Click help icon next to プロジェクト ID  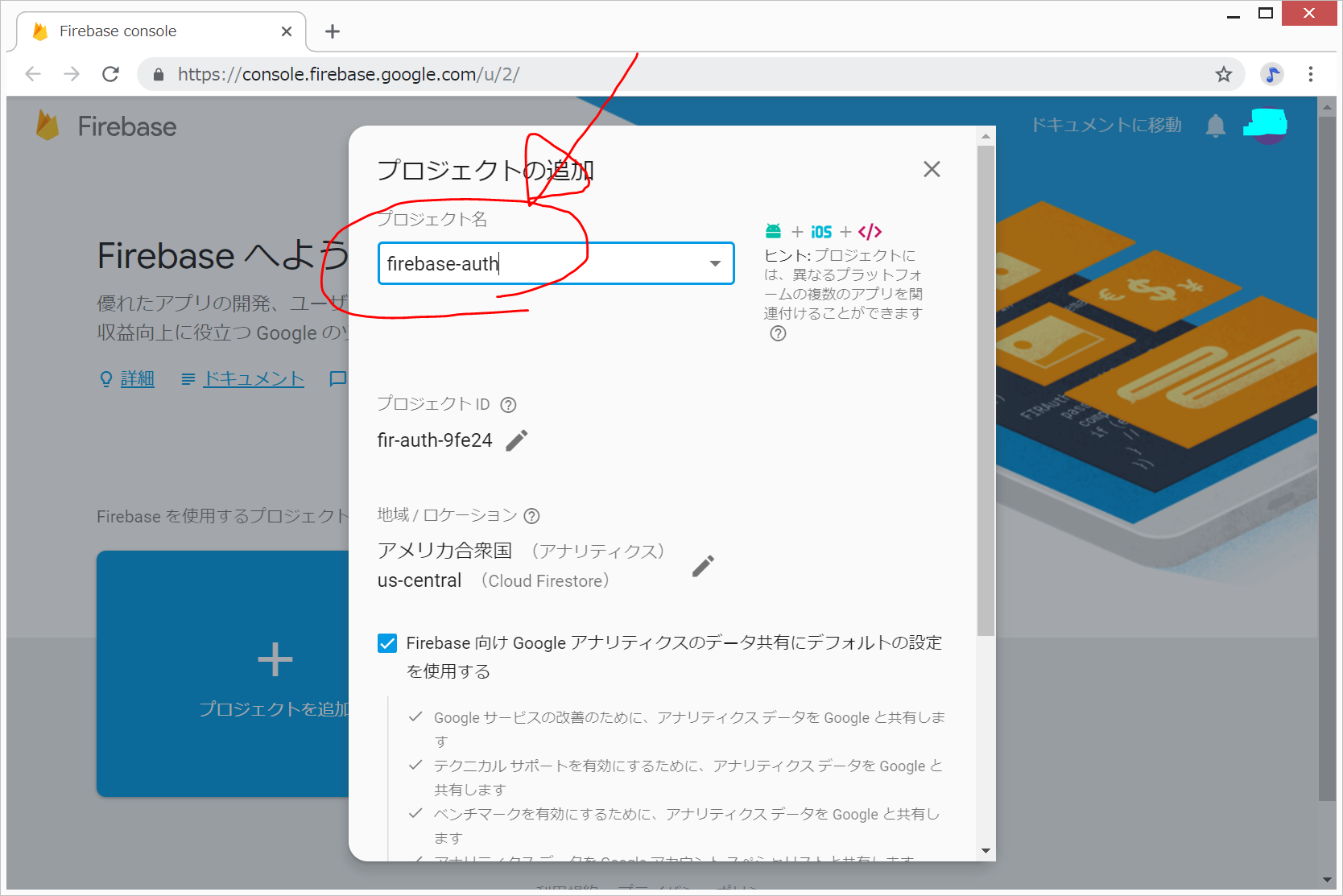508,405
